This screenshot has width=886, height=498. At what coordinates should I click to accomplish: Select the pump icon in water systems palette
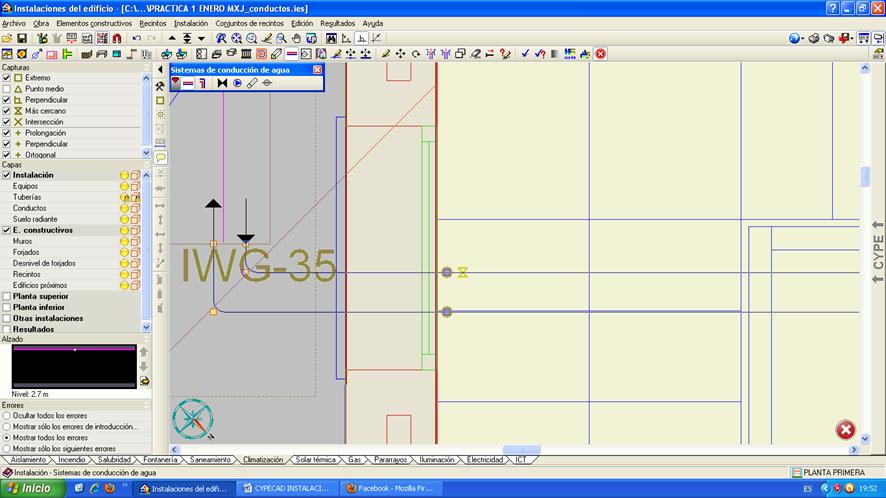237,83
